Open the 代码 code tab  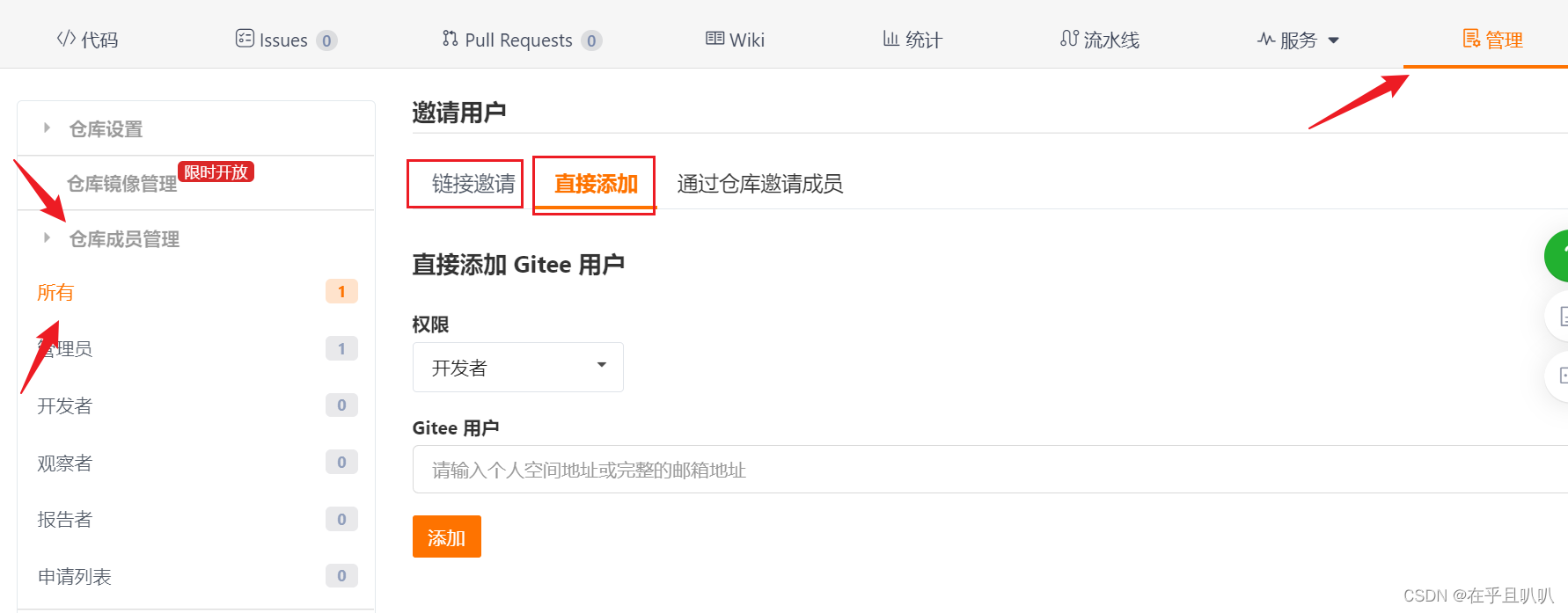(x=87, y=40)
